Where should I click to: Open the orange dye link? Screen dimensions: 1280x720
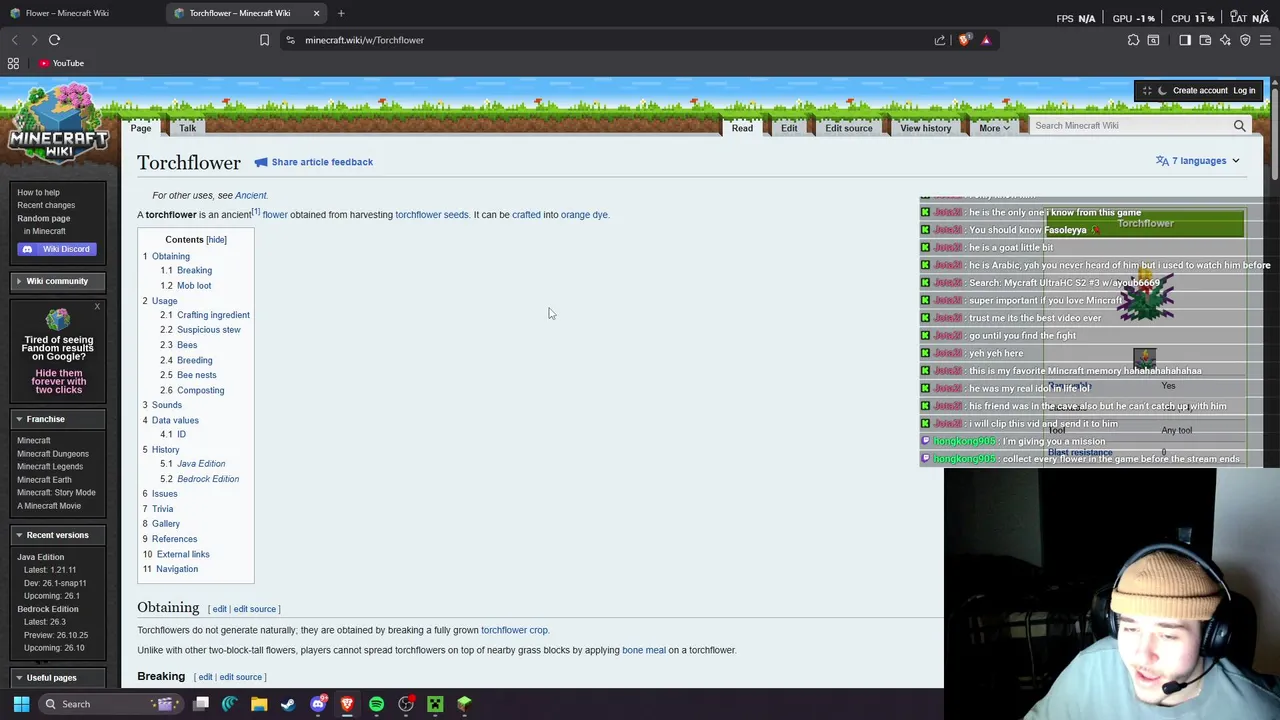pos(584,215)
